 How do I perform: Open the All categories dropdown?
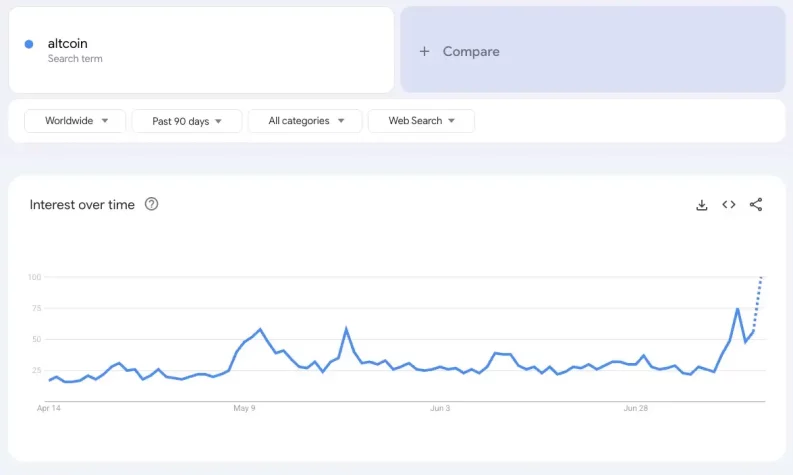pyautogui.click(x=307, y=121)
